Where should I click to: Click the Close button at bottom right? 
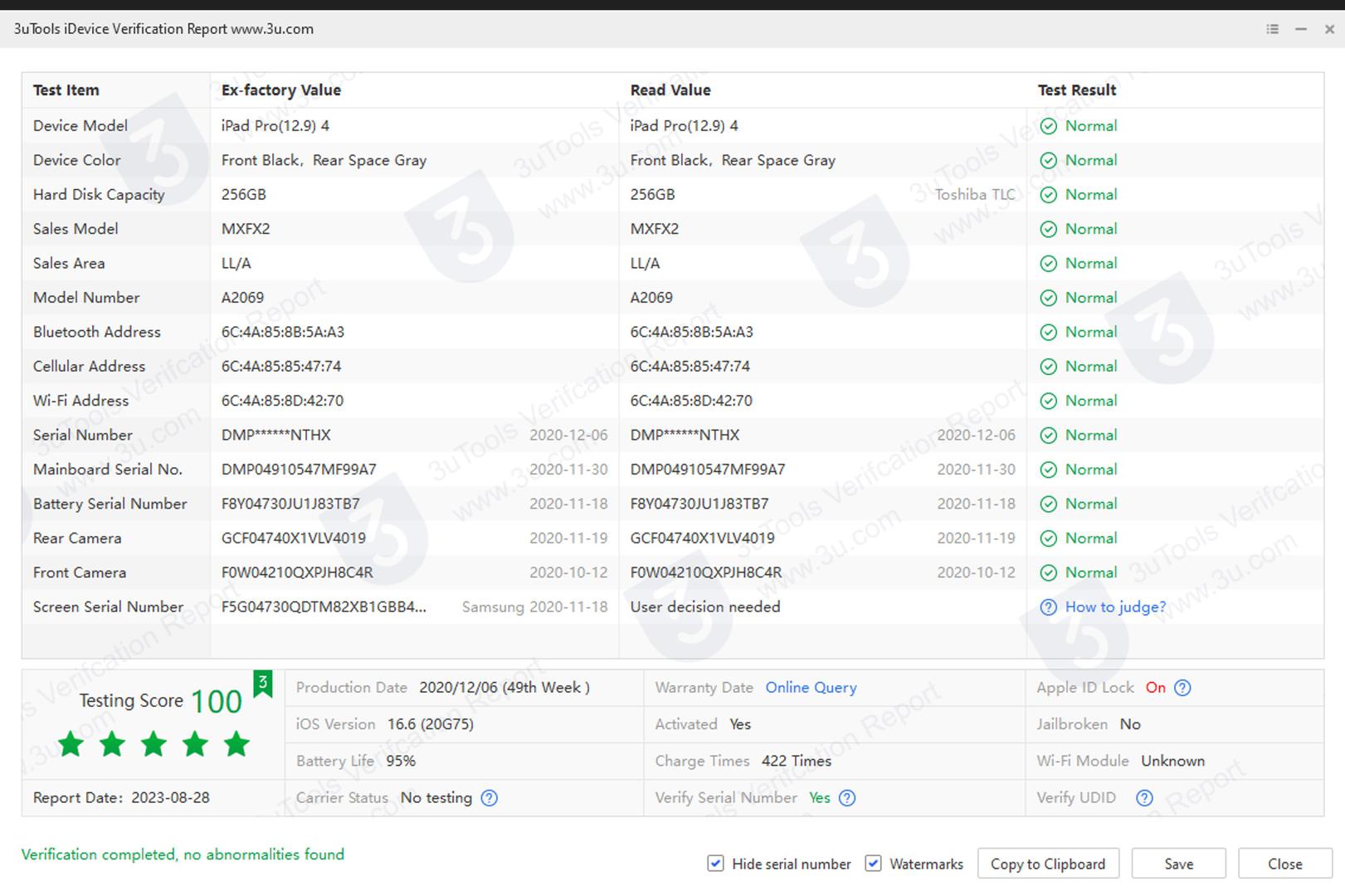[1284, 864]
